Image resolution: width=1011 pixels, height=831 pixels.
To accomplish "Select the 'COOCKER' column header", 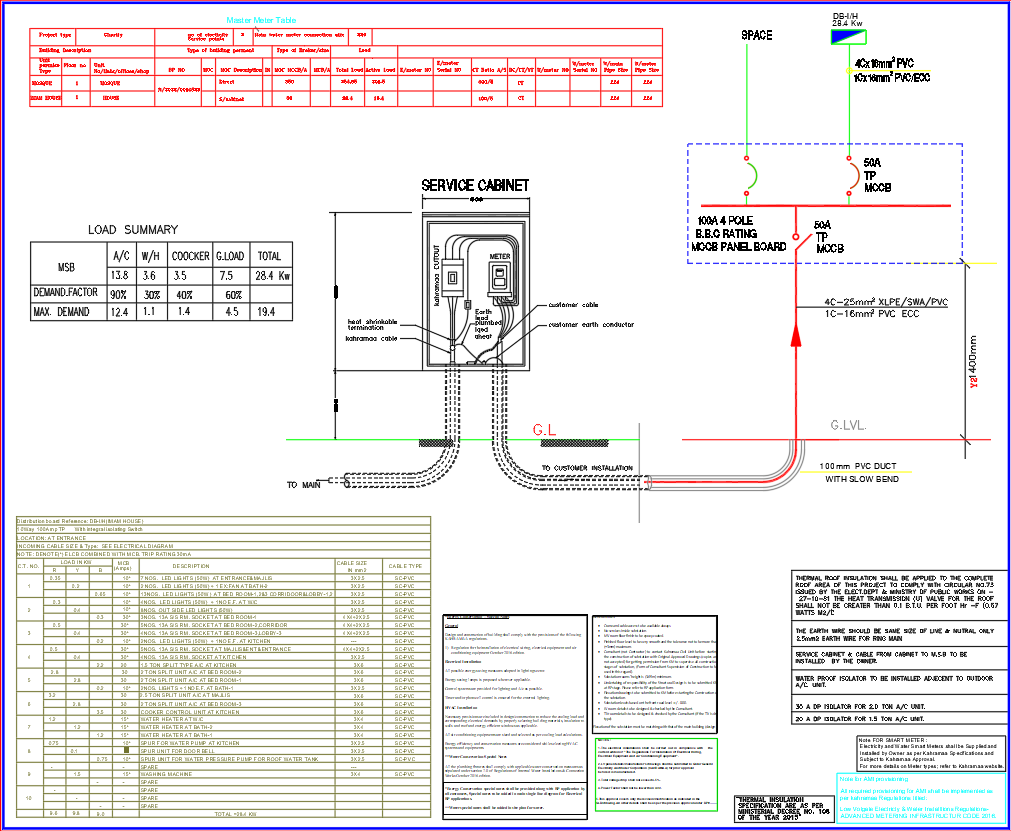I will pos(190,256).
